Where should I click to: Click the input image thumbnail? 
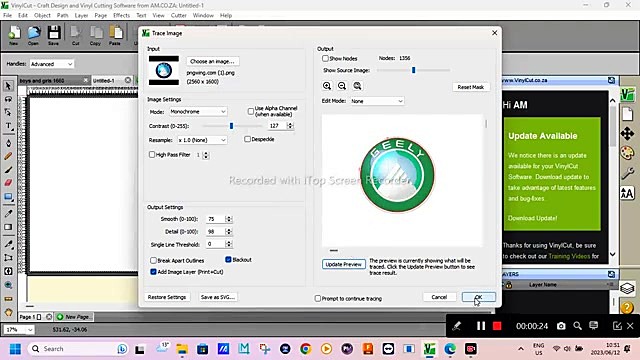164,70
